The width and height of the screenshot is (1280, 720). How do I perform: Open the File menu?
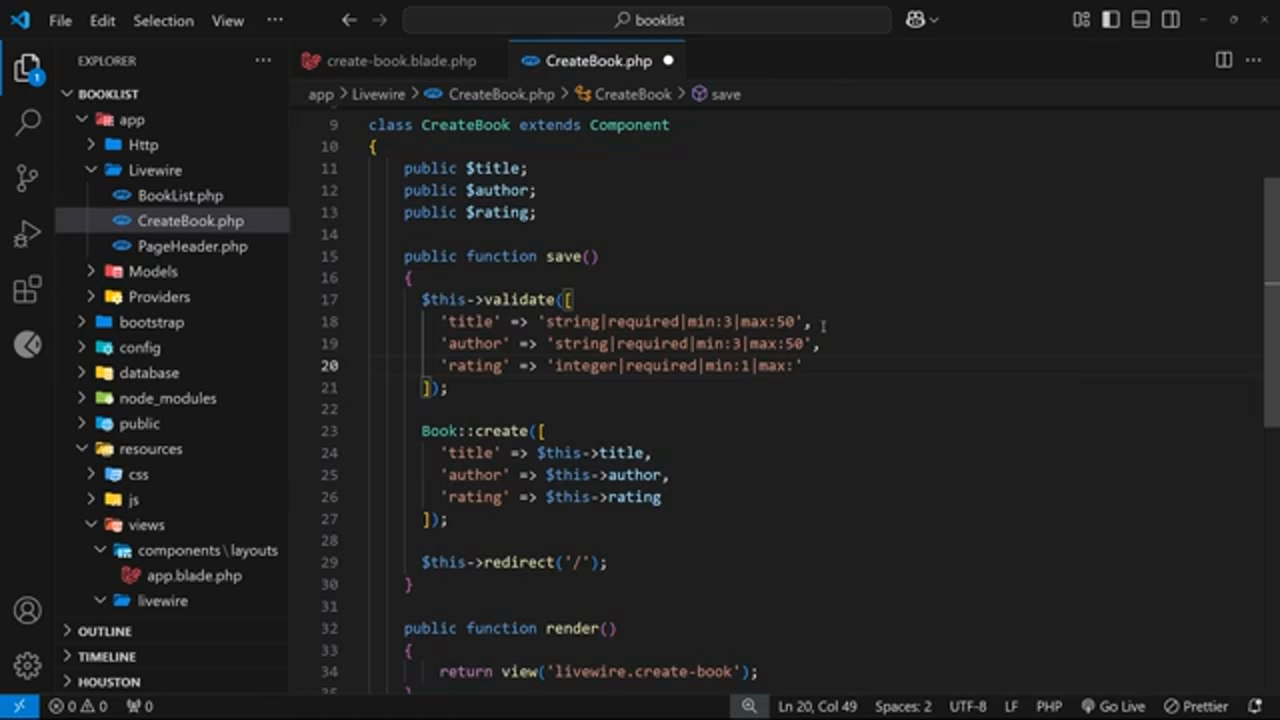coord(60,20)
